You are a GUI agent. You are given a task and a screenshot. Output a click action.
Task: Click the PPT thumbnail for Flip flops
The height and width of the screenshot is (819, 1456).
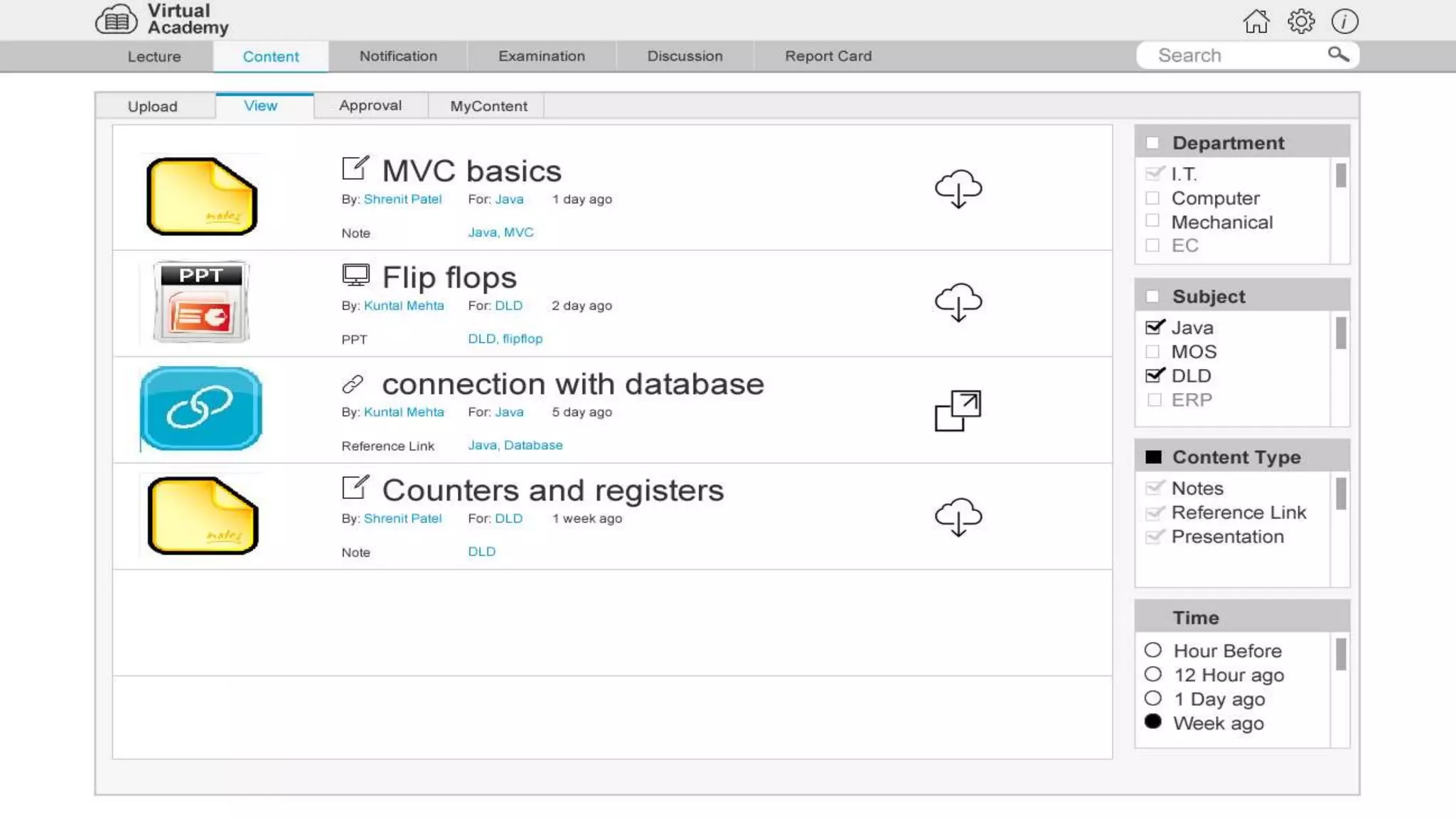tap(201, 302)
